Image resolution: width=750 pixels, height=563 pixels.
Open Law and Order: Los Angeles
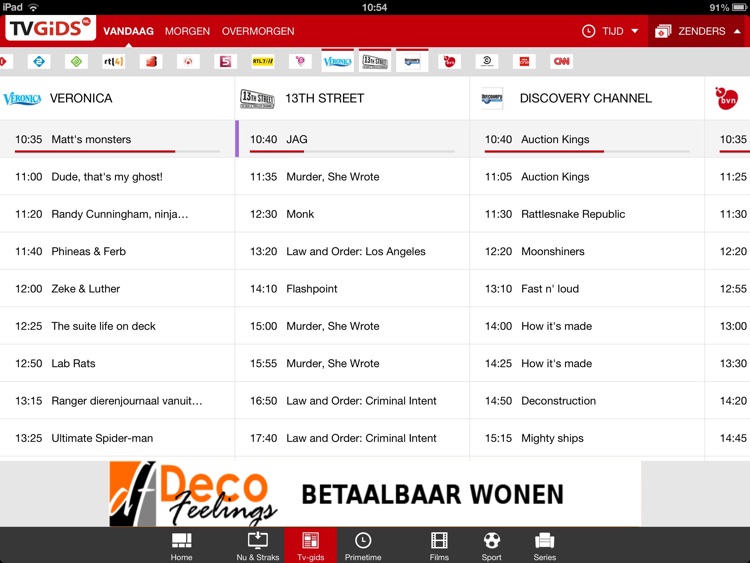[x=352, y=251]
